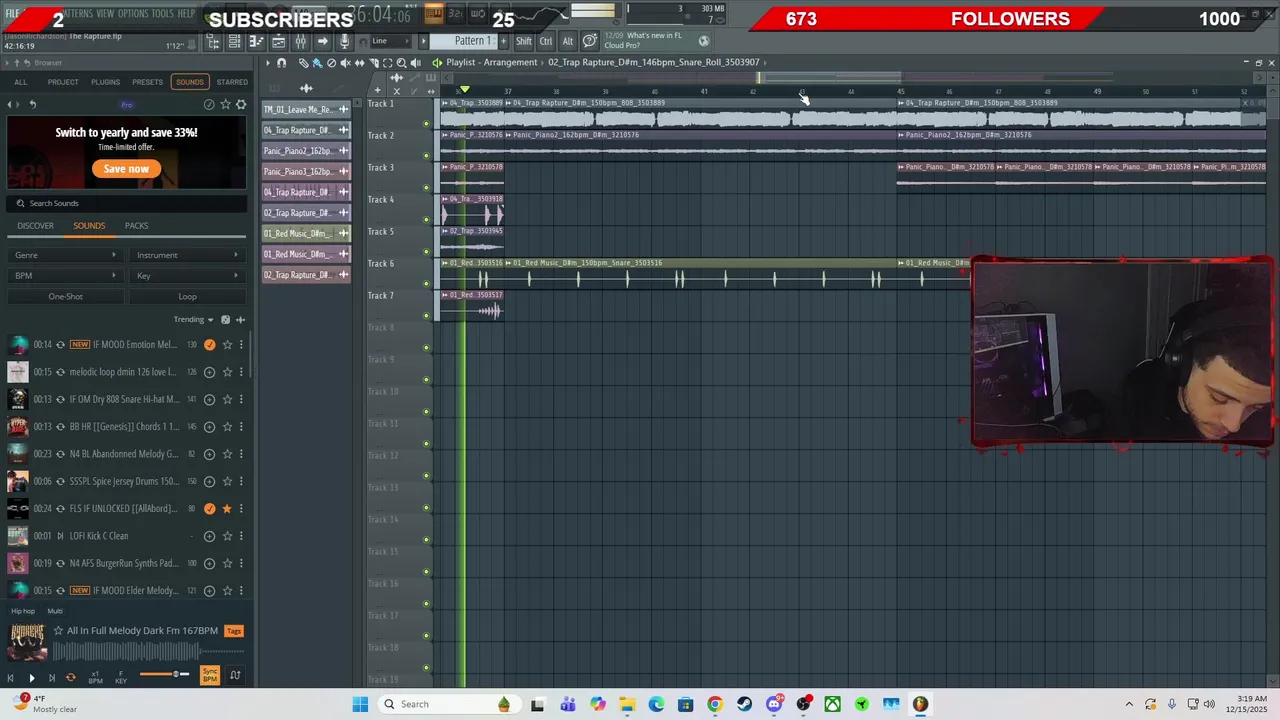
Task: Open Steam from the taskbar
Action: 744,704
